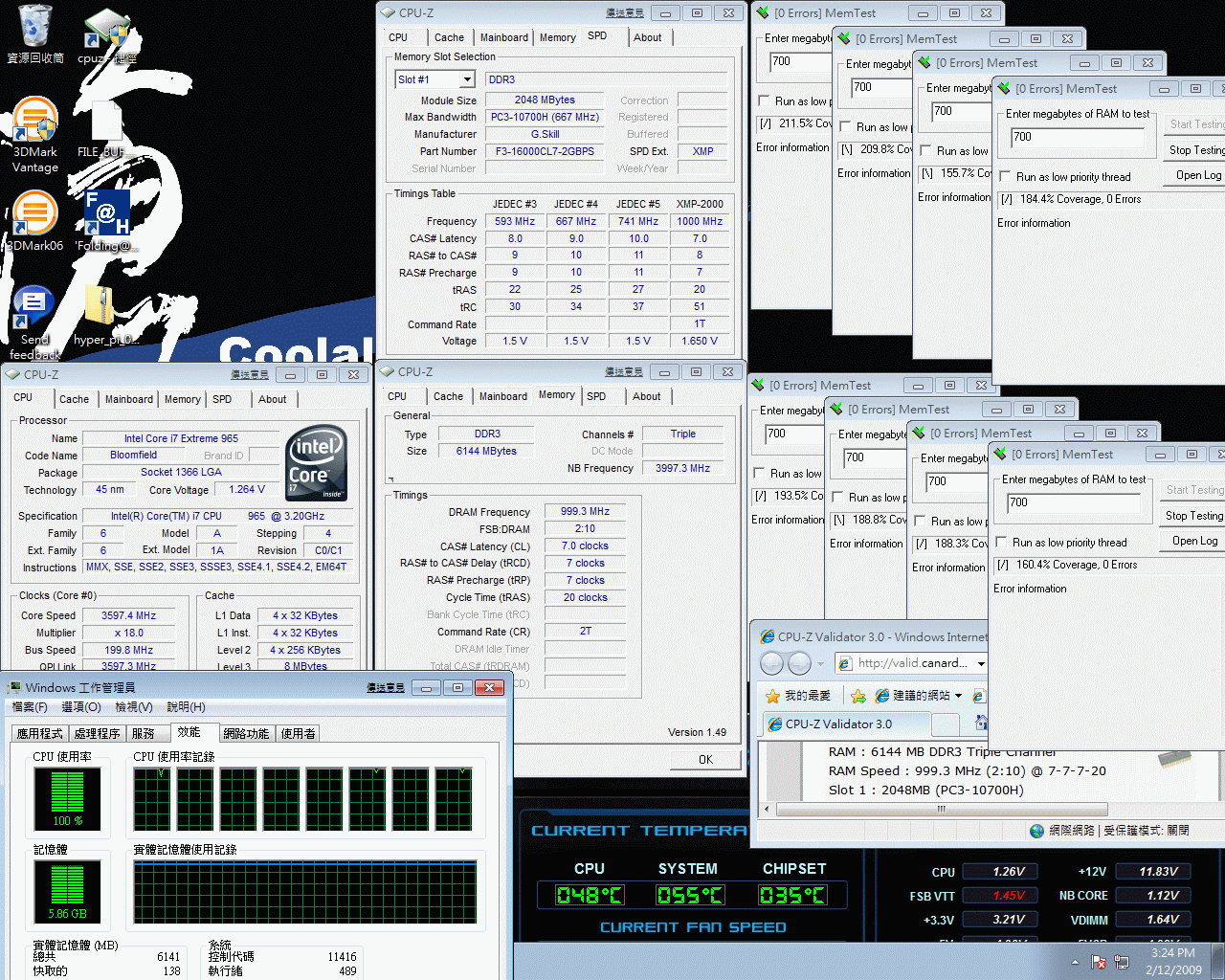Click the processor name Intel Core i7 Extreme 965
The image size is (1225, 980).
181,438
